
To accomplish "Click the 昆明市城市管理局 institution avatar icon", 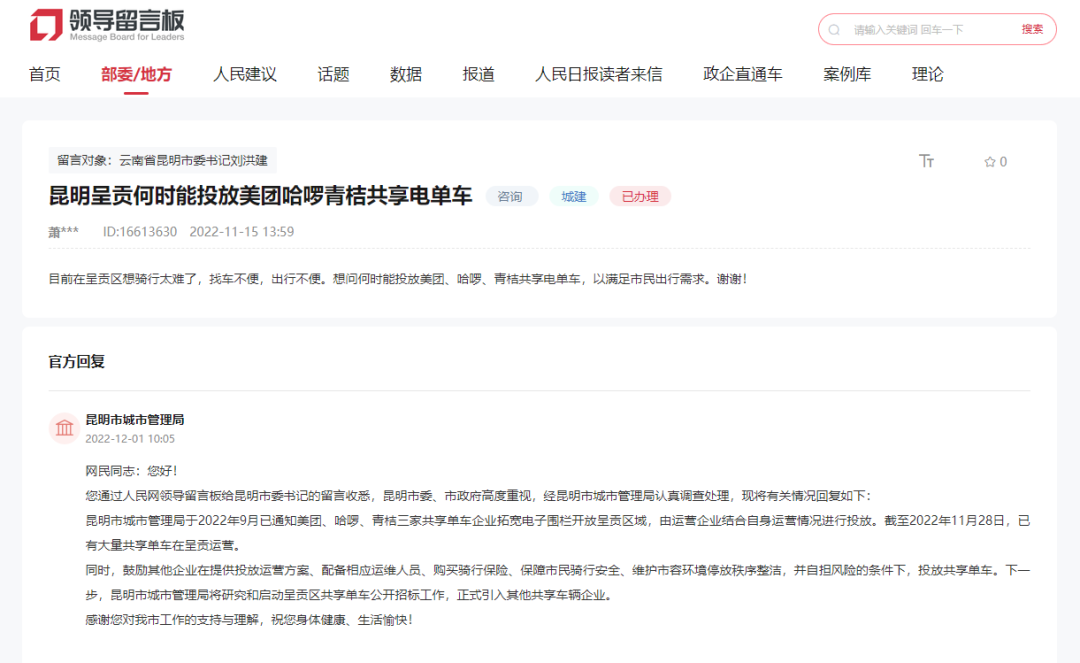I will (64, 428).
